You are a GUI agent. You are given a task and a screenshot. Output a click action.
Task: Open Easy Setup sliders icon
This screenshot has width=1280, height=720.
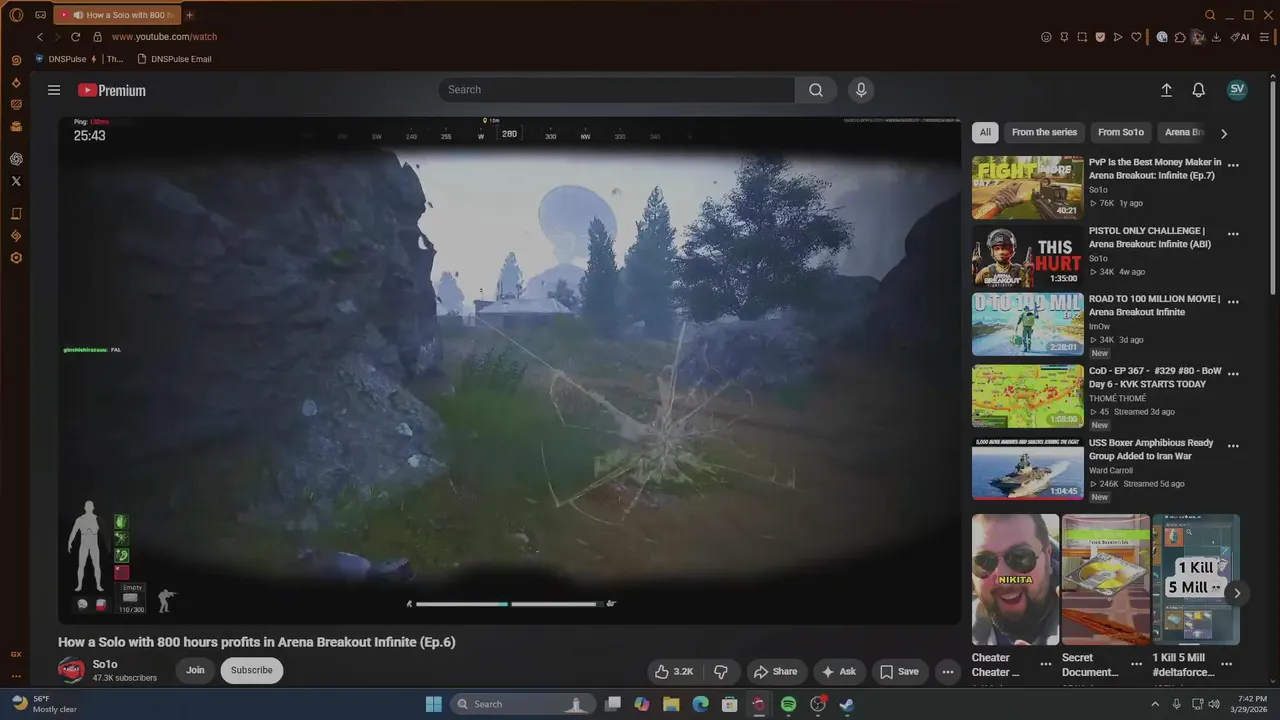[1265, 37]
